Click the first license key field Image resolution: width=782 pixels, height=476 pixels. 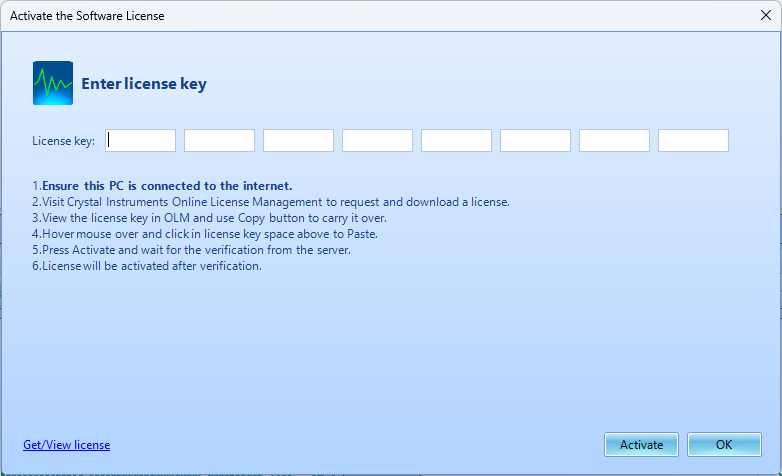pyautogui.click(x=141, y=140)
